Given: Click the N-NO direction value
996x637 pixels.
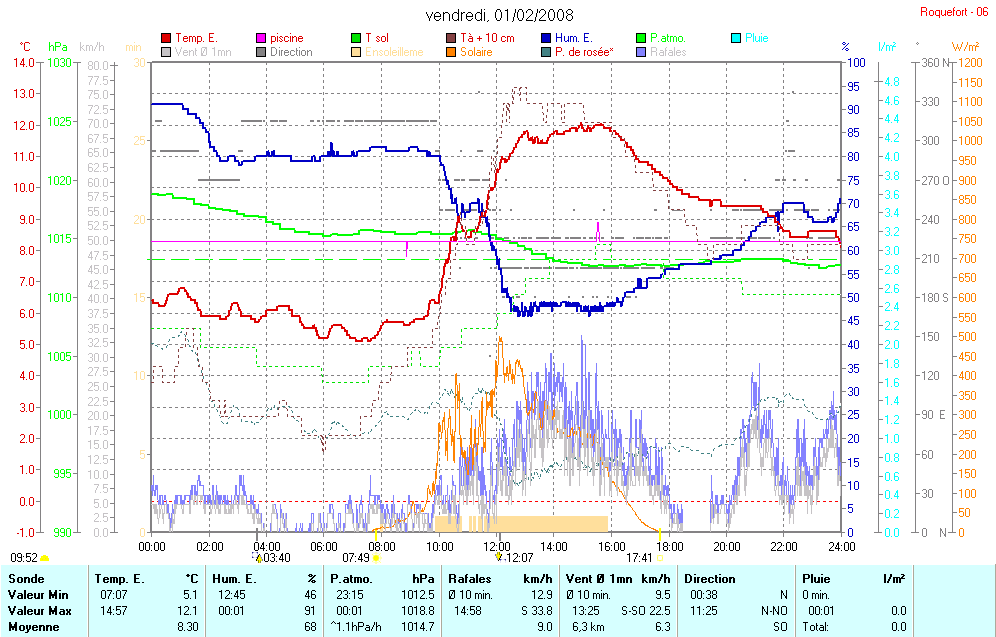Looking at the screenshot, I should pyautogui.click(x=774, y=611).
